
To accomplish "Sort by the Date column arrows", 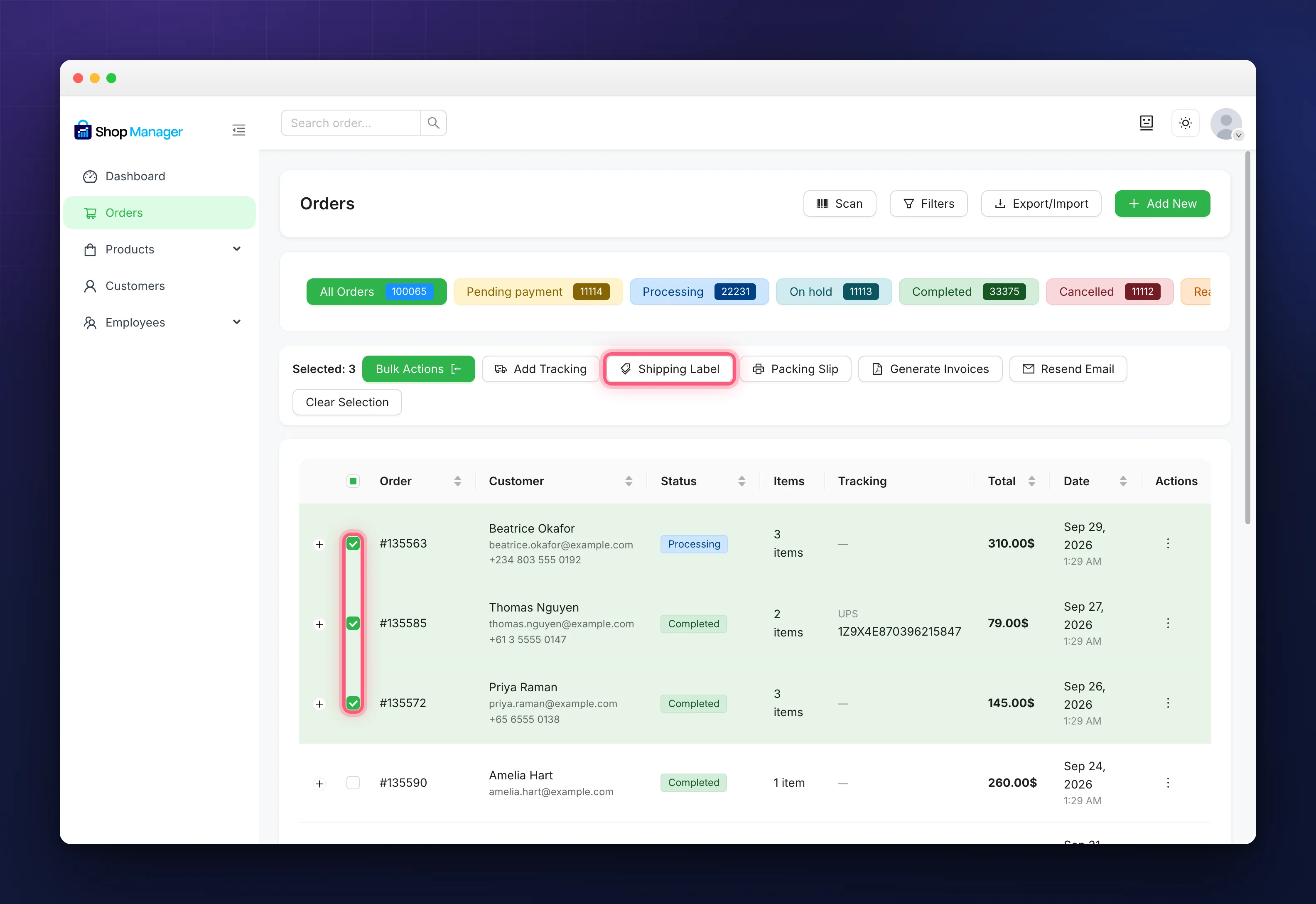I will 1123,481.
